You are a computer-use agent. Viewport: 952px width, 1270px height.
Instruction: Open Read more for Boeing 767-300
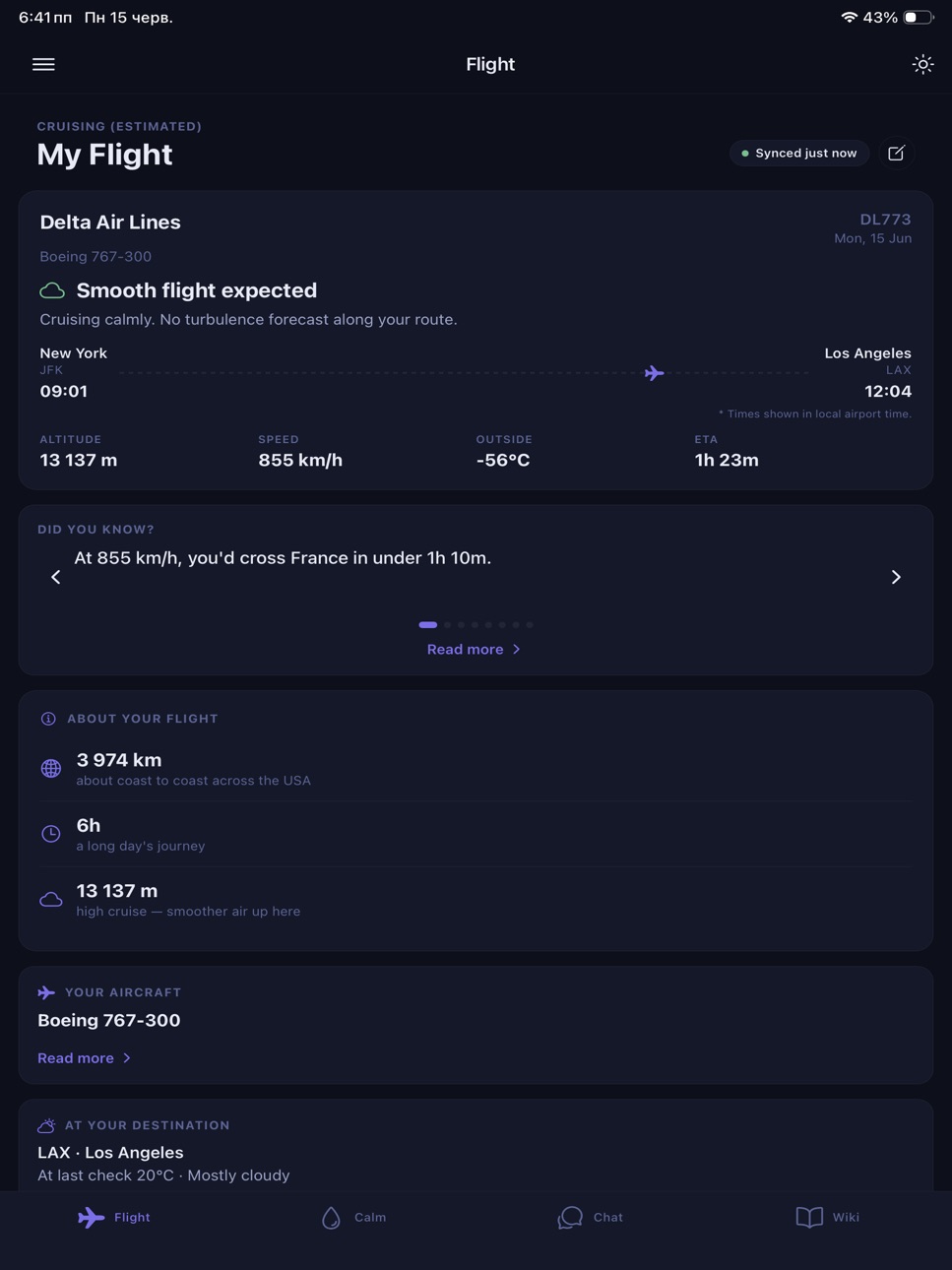pos(85,1058)
